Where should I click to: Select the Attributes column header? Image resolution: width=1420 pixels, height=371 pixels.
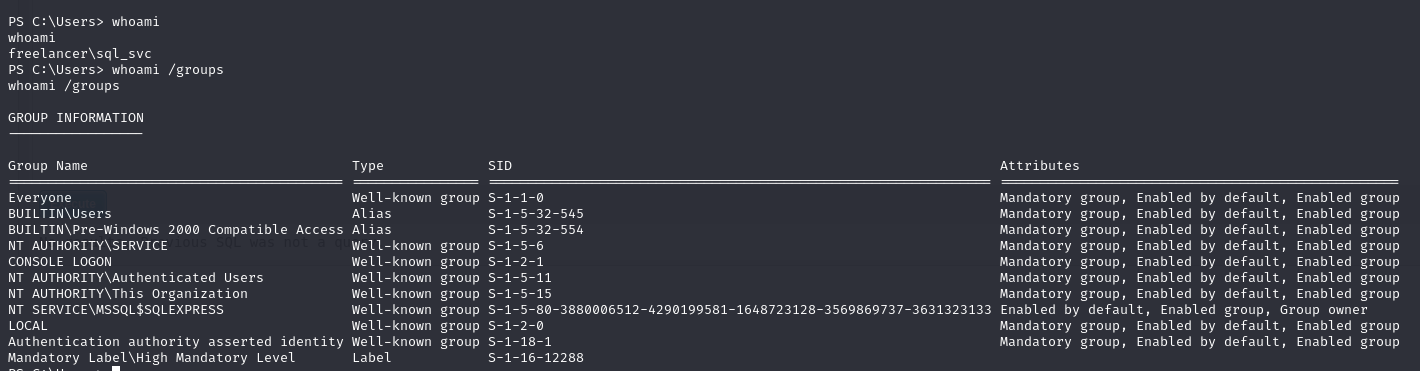coord(1040,166)
